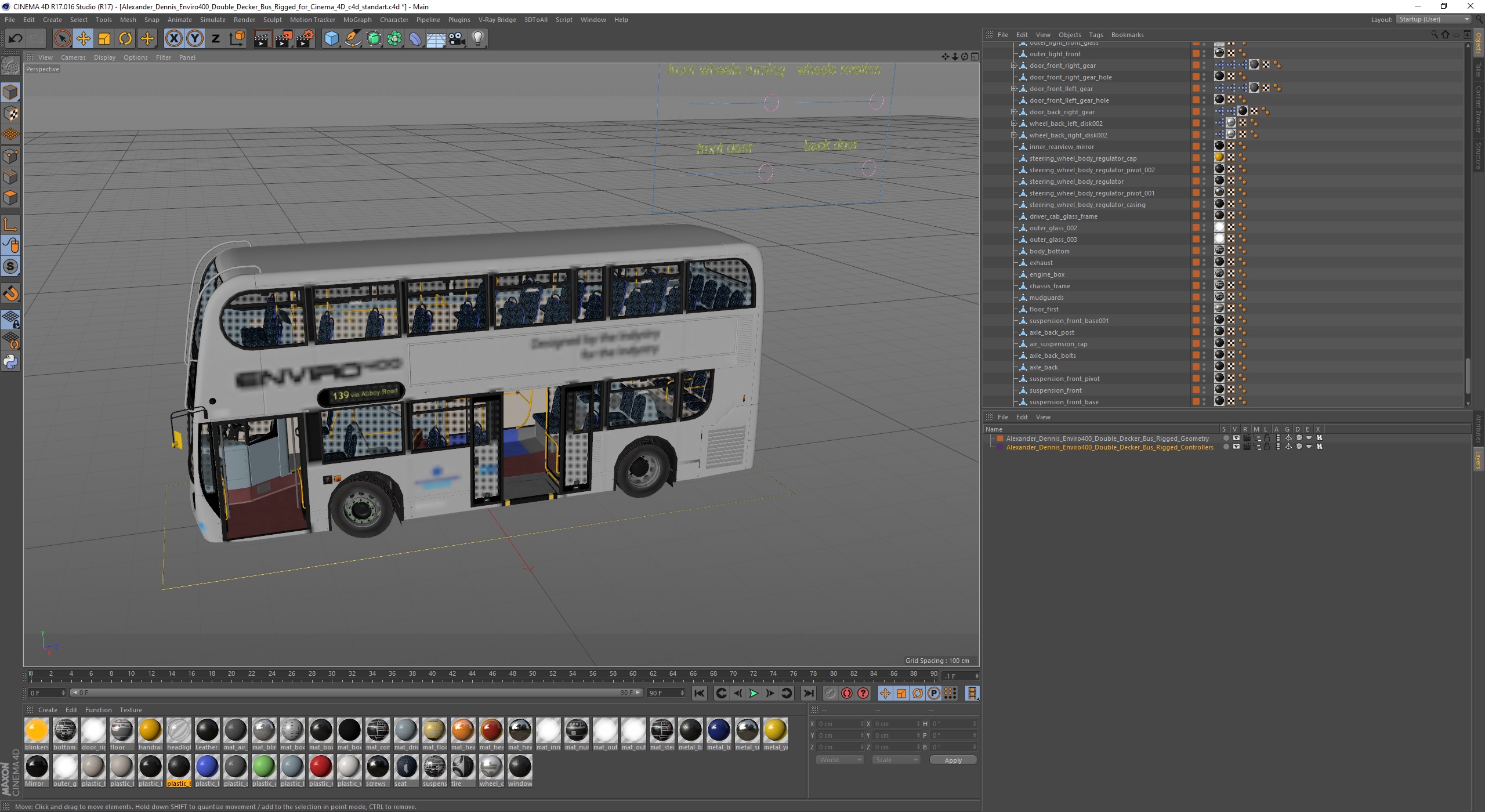Click the Python icon in left sidebar
1485x812 pixels.
10,362
